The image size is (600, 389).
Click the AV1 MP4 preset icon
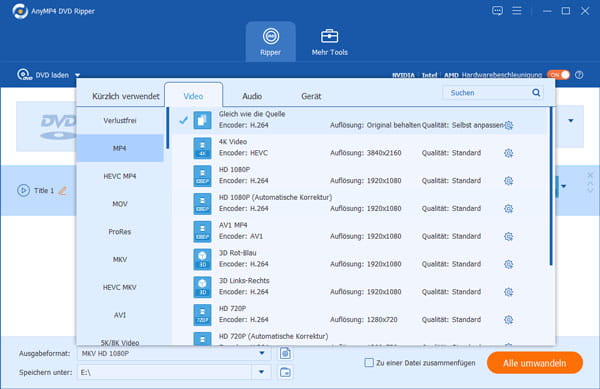click(202, 231)
